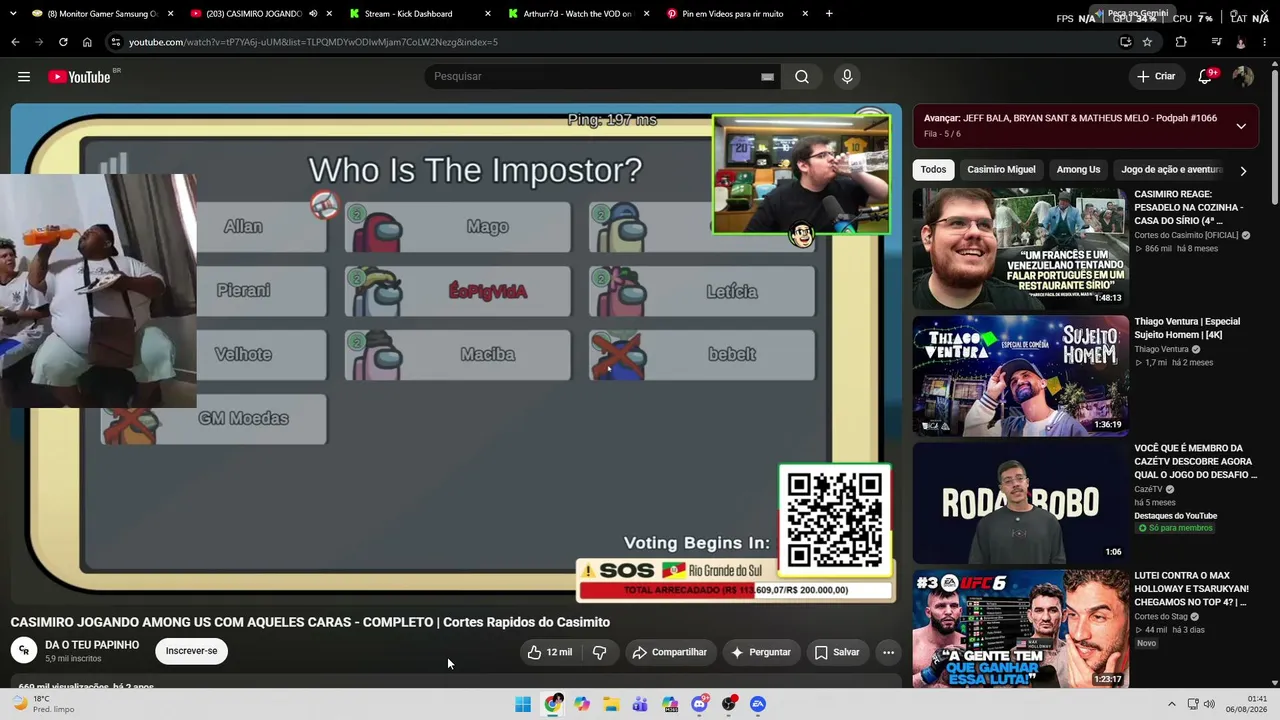
Task: Open the browser media controls
Action: (1216, 42)
